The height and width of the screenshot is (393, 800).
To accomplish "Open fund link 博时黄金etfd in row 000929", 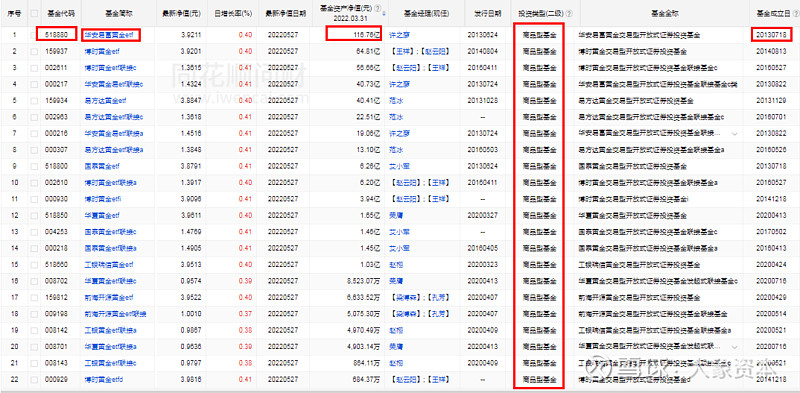I will 104,379.
